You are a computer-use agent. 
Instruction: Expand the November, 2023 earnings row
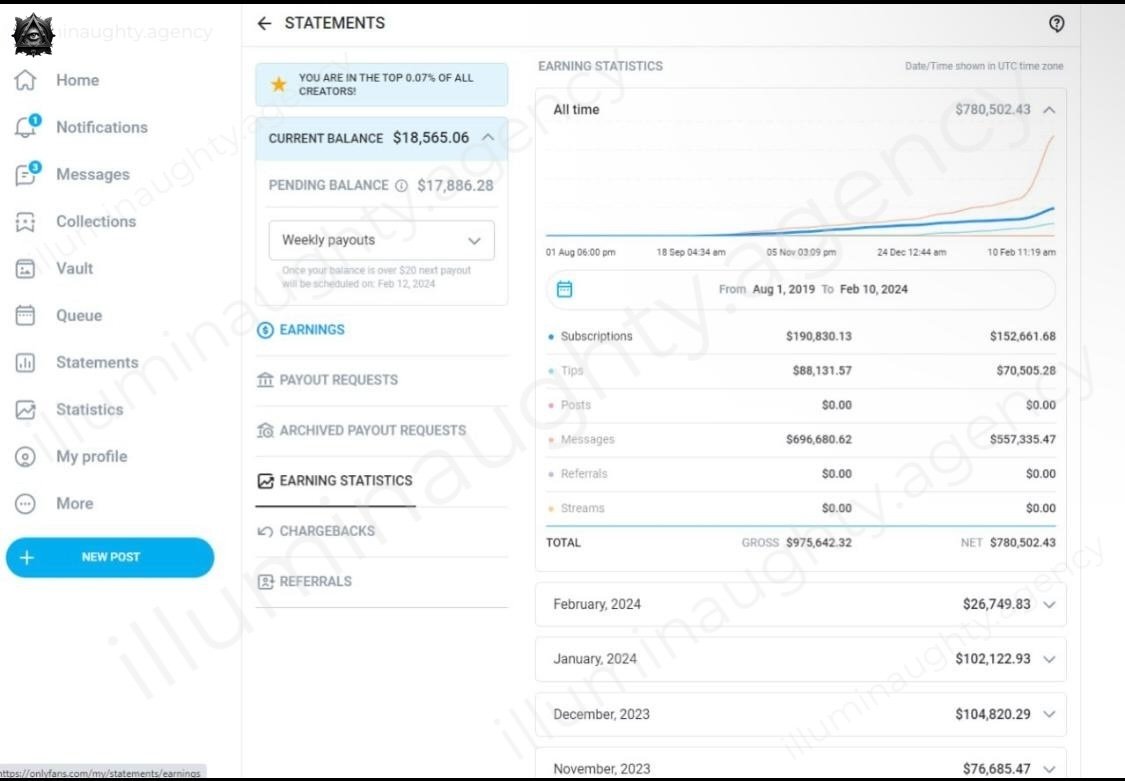tap(801, 765)
